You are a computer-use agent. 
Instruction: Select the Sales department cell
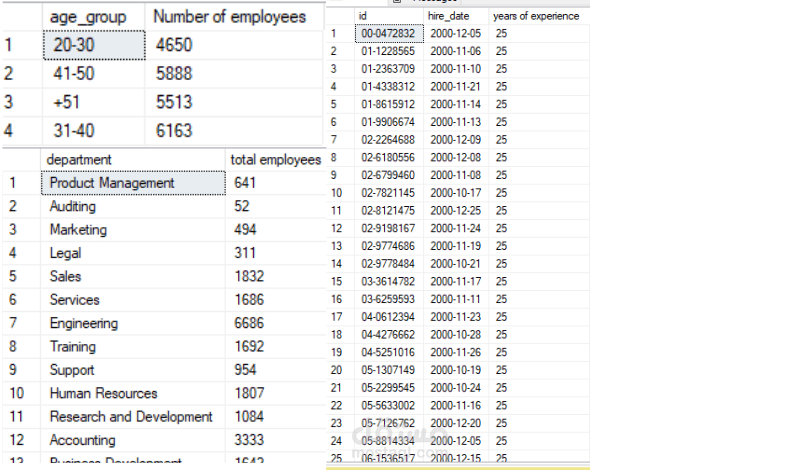(x=133, y=277)
